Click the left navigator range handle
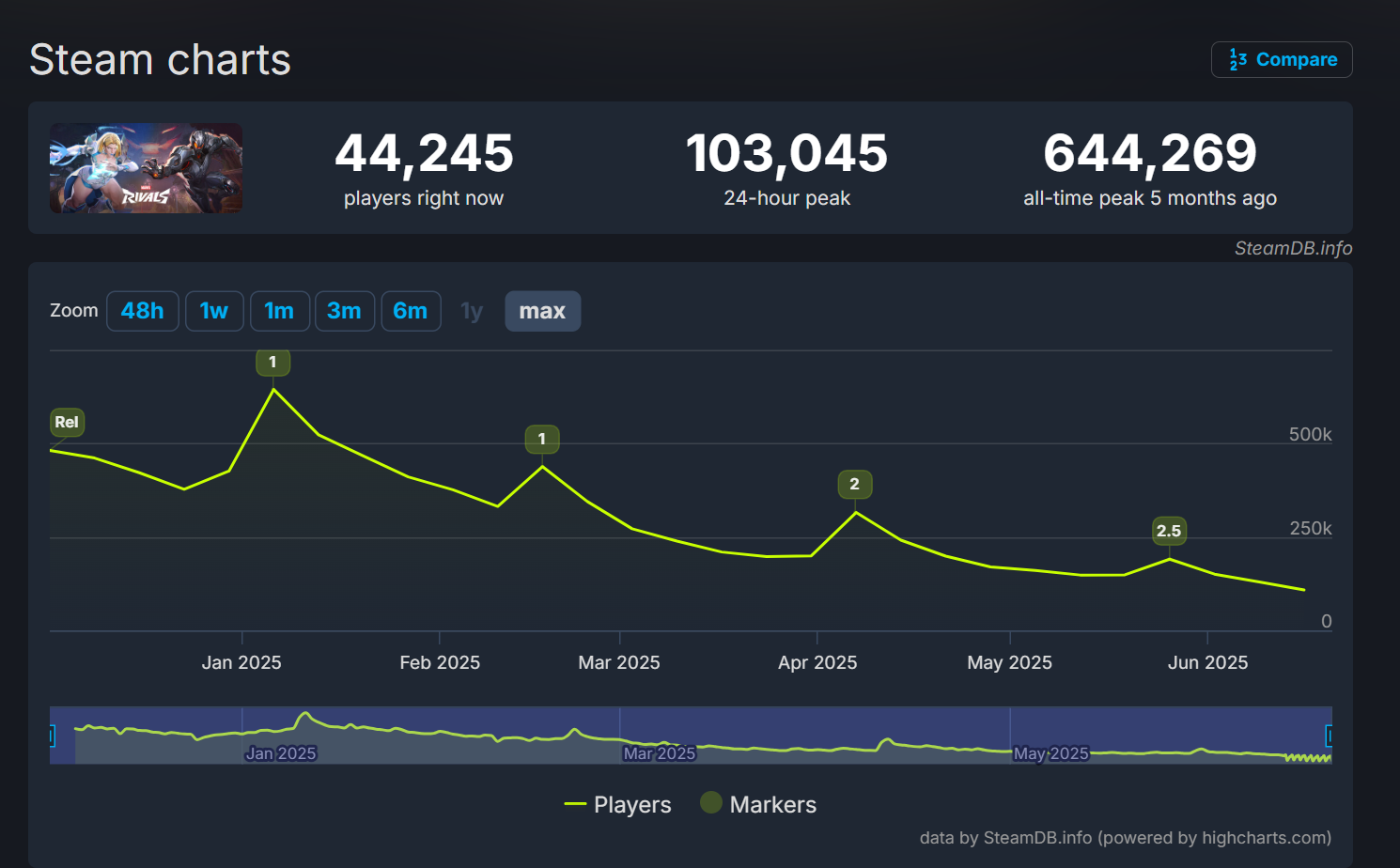This screenshot has width=1400, height=868. [52, 736]
